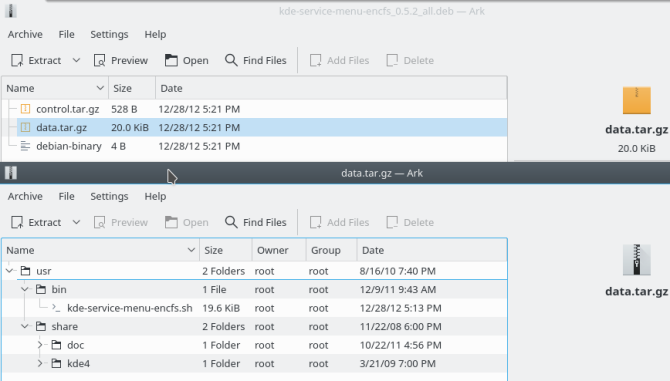Viewport: 670px width, 381px height.
Task: Open Extract dropdown arrow in data.tar.gz window
Action: 76,223
